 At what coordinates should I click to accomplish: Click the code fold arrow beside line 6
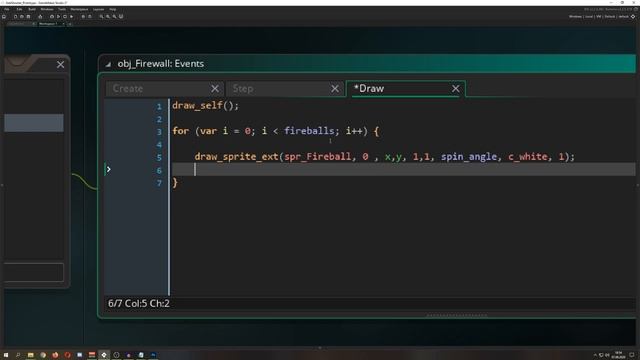[109, 169]
